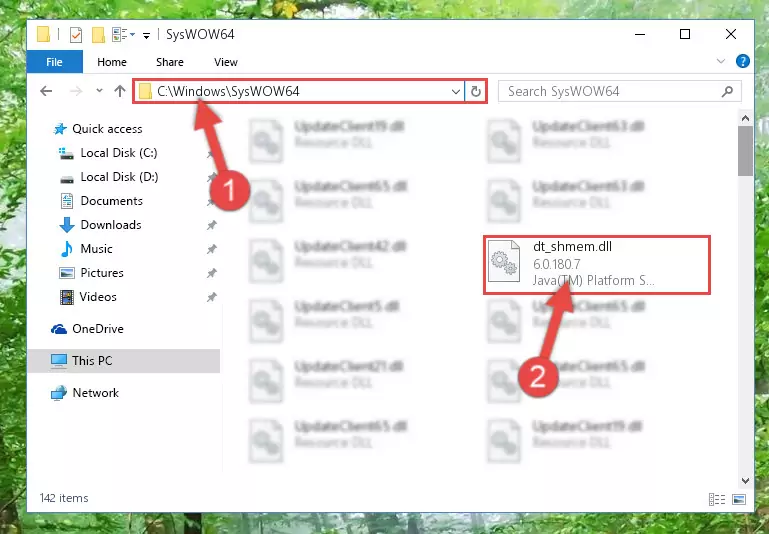Screen dimensions: 769x534
Task: Click the address bar path C:\Windows\SysWOW64
Action: coord(228,91)
